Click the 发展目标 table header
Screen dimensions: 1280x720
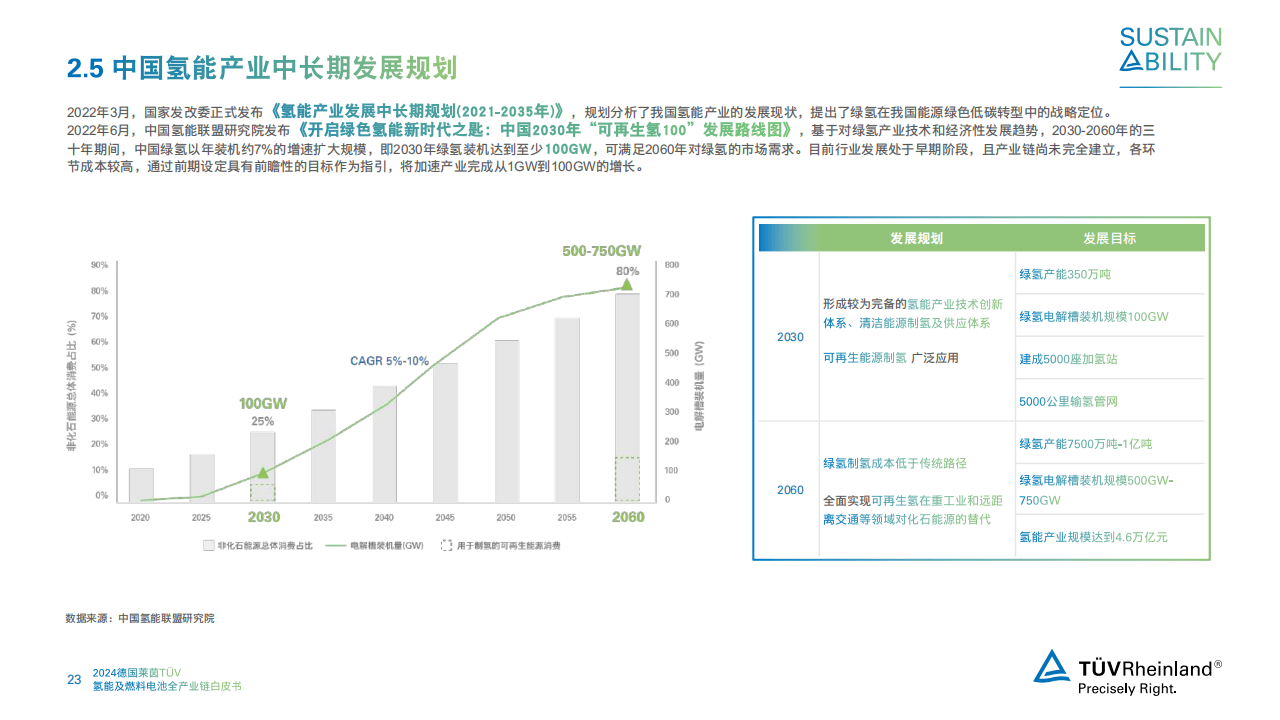coord(1109,238)
